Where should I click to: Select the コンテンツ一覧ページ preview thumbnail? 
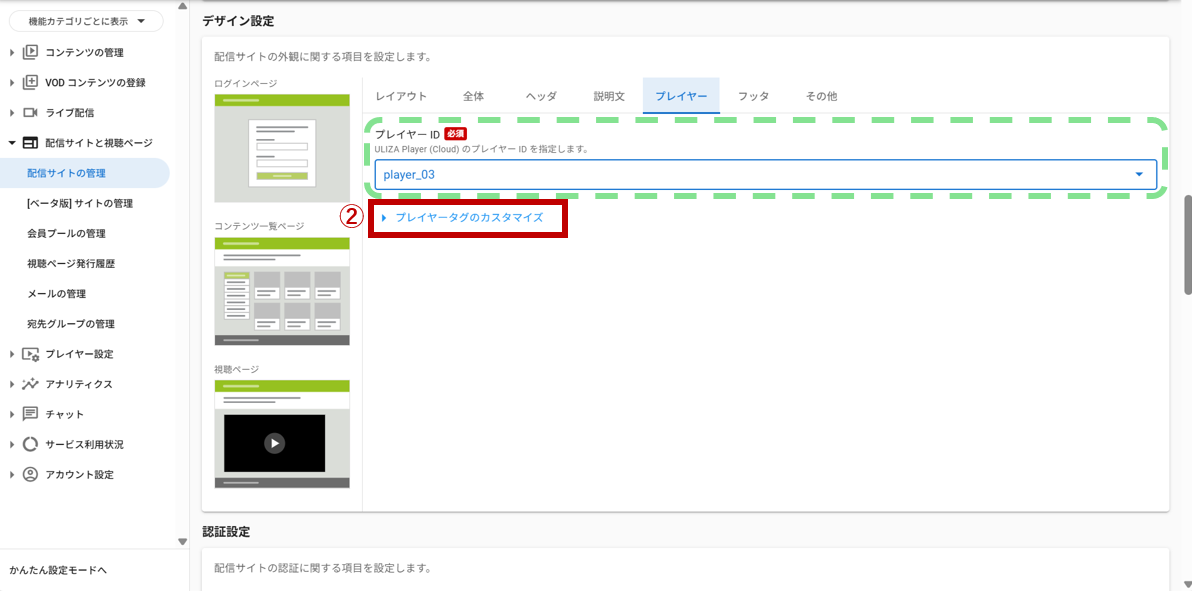(282, 291)
